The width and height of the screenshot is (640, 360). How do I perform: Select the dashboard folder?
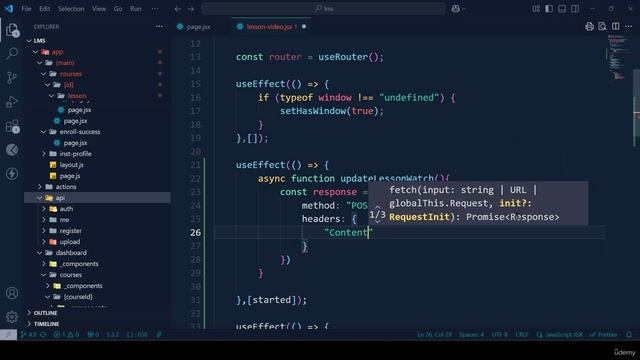71,253
